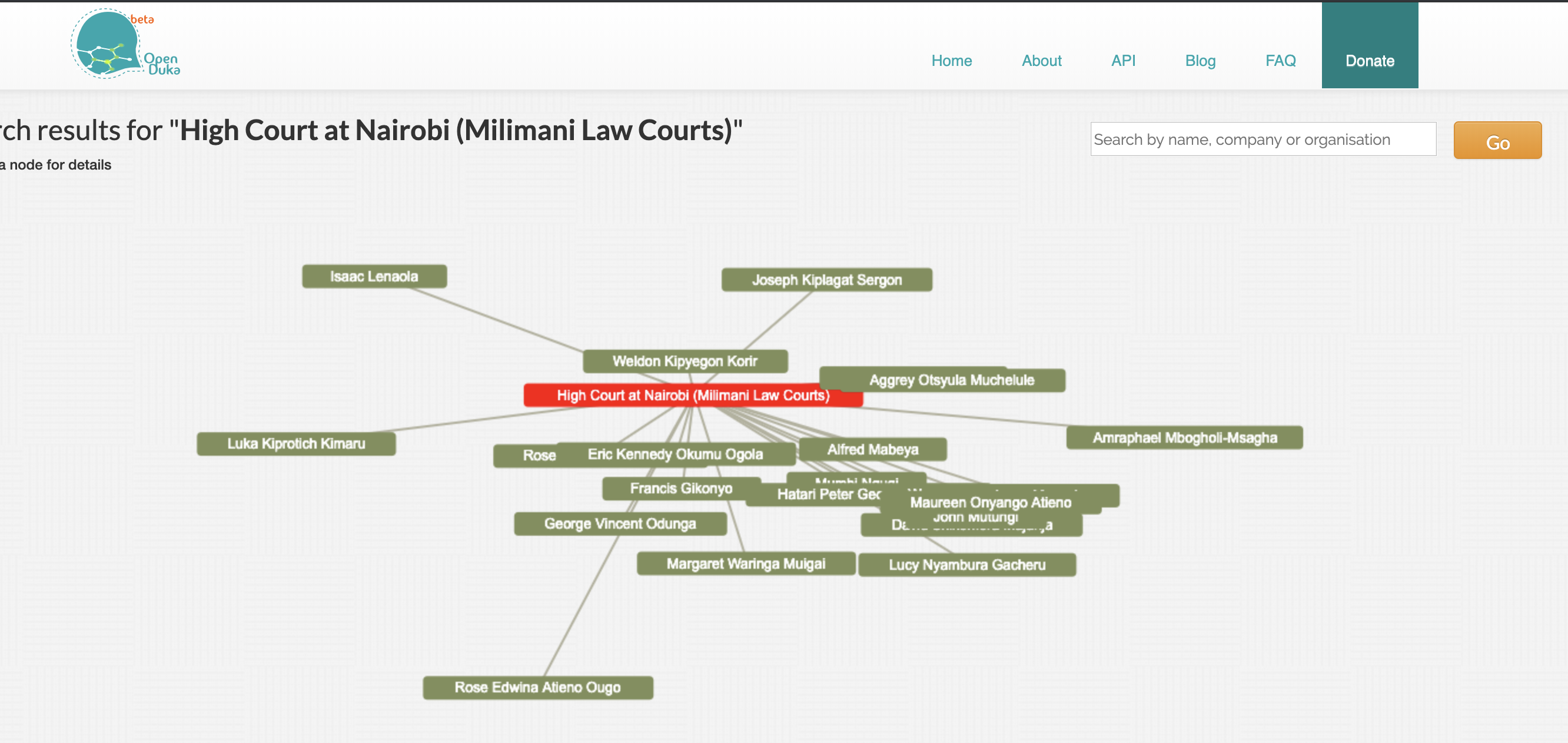Select the Margaret Waringa Muigai node

click(745, 564)
